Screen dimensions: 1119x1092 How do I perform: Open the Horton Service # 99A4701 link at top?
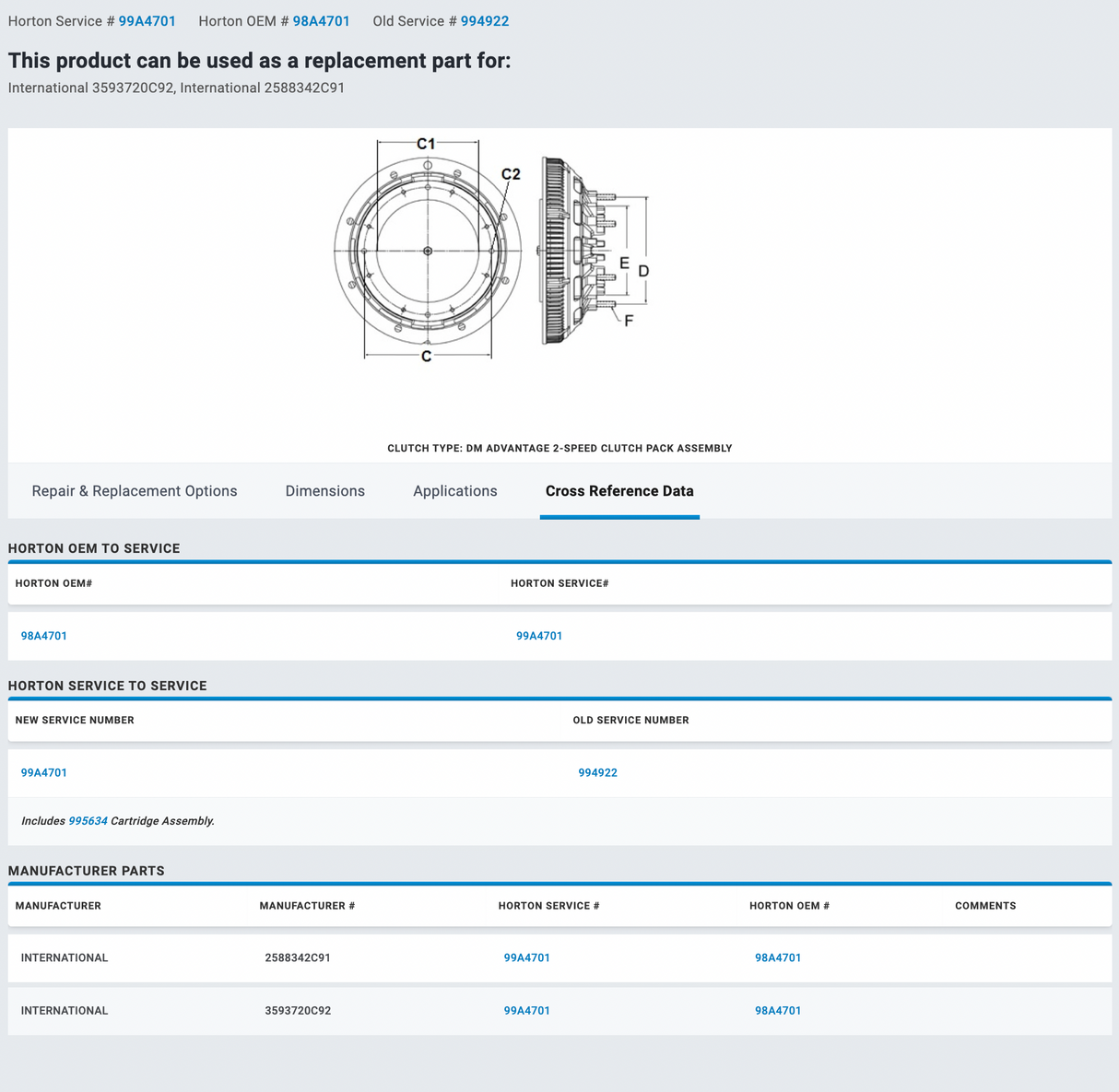147,21
